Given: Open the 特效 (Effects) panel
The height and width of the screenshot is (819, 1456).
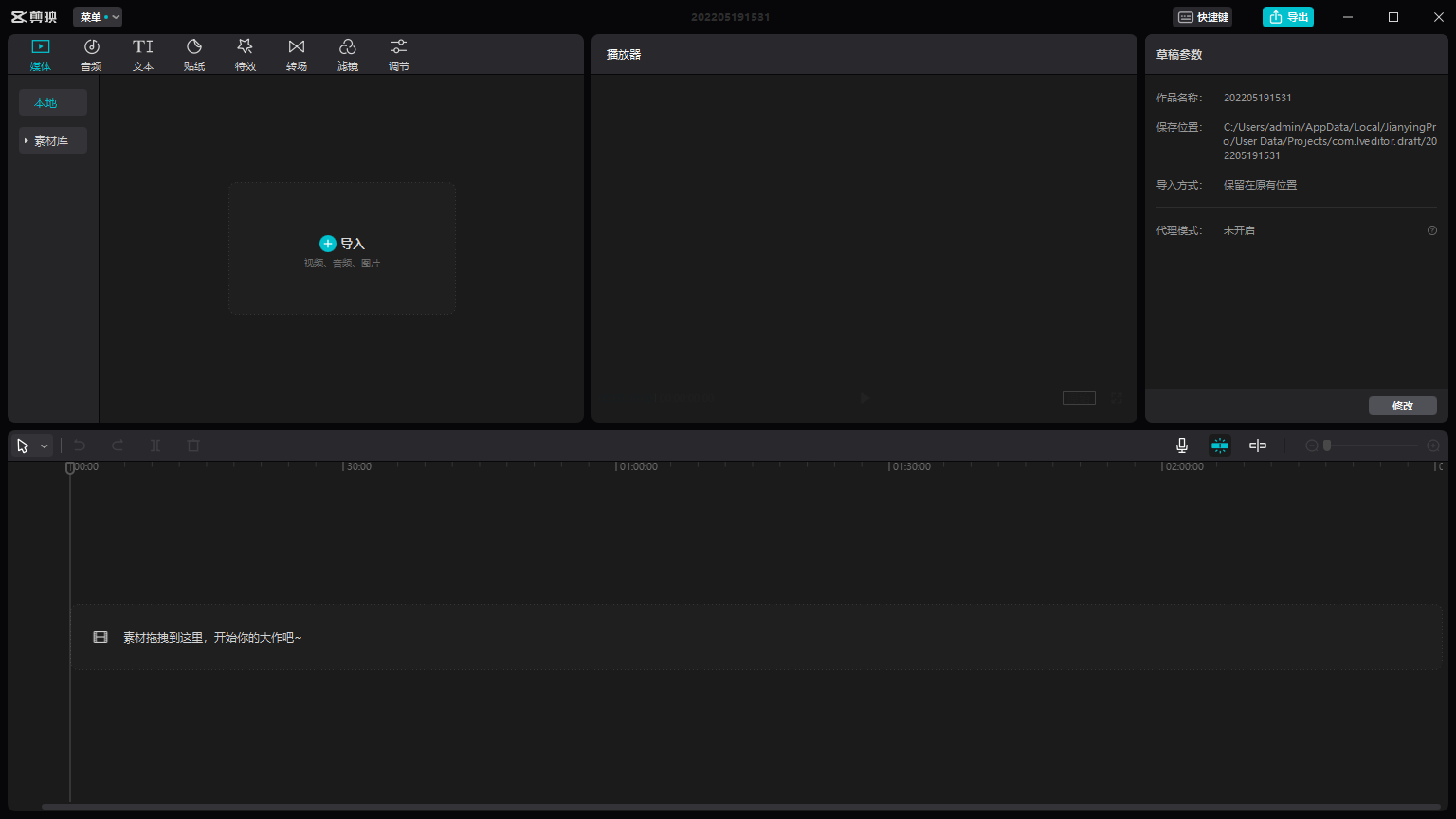Looking at the screenshot, I should point(246,55).
